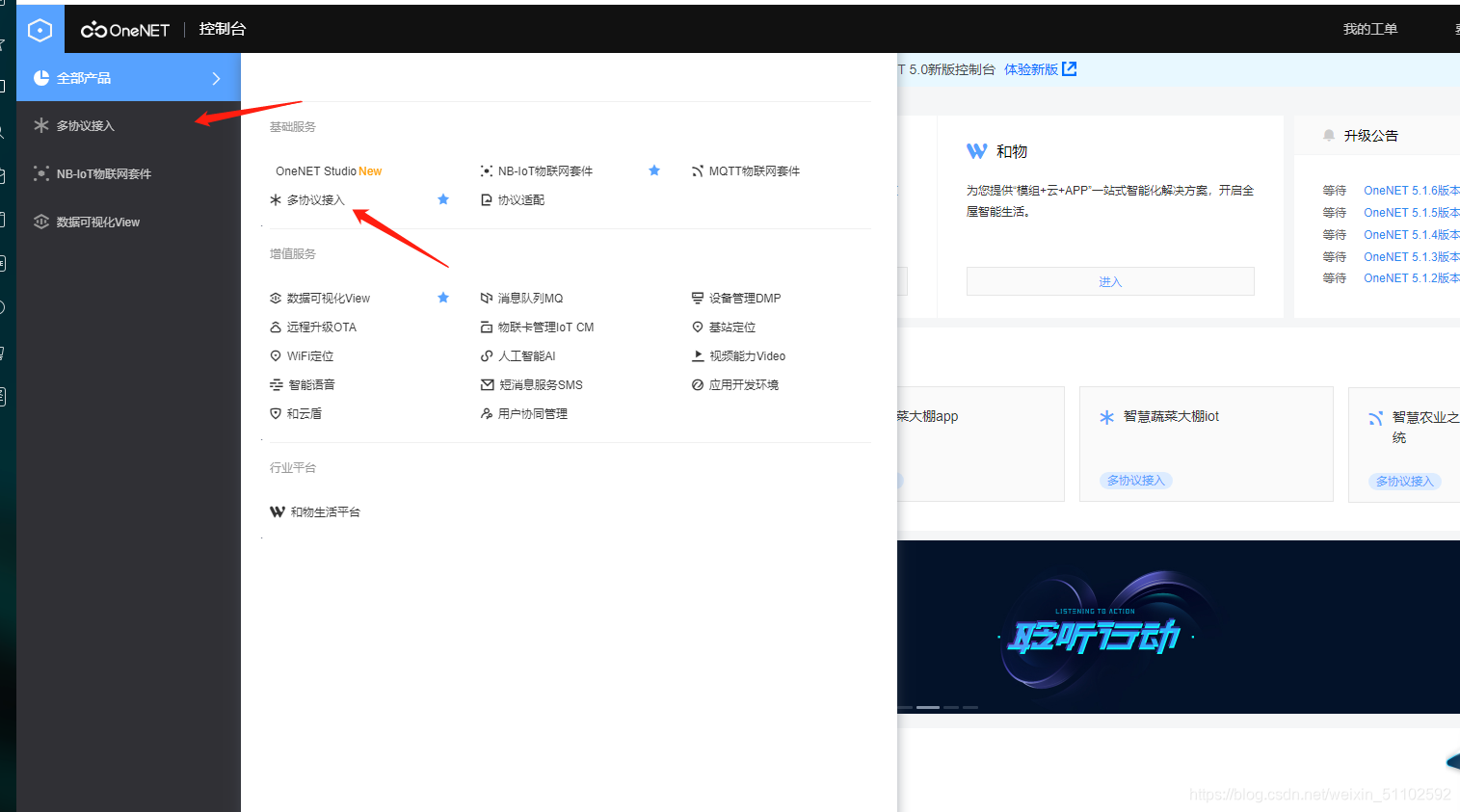Click the 短消息服务SMS envelope icon
The height and width of the screenshot is (812, 1460).
click(488, 385)
